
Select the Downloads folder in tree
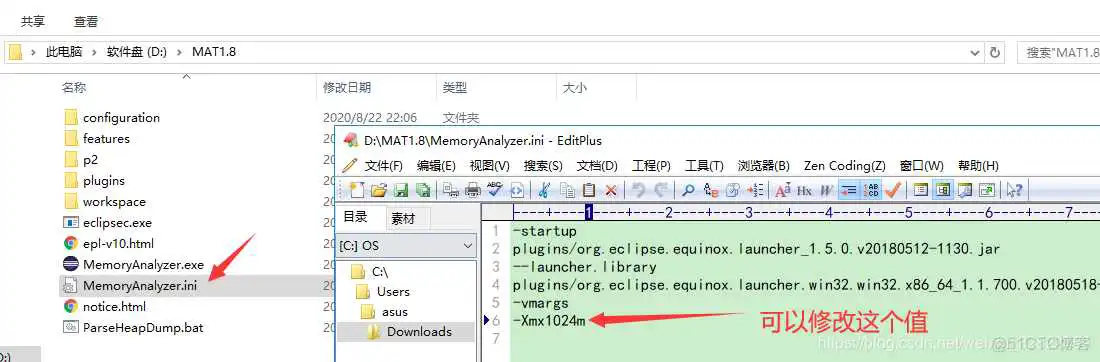[410, 332]
